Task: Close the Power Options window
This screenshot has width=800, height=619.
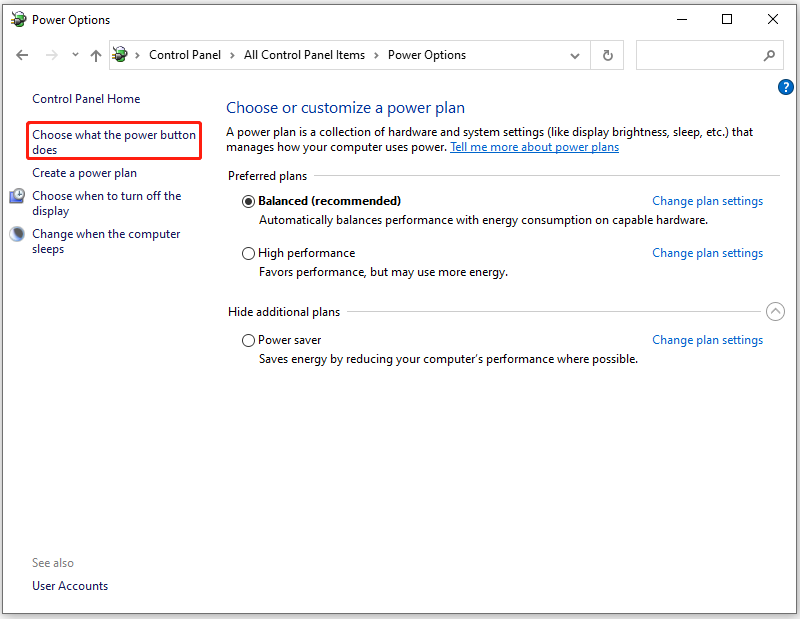Action: click(772, 19)
